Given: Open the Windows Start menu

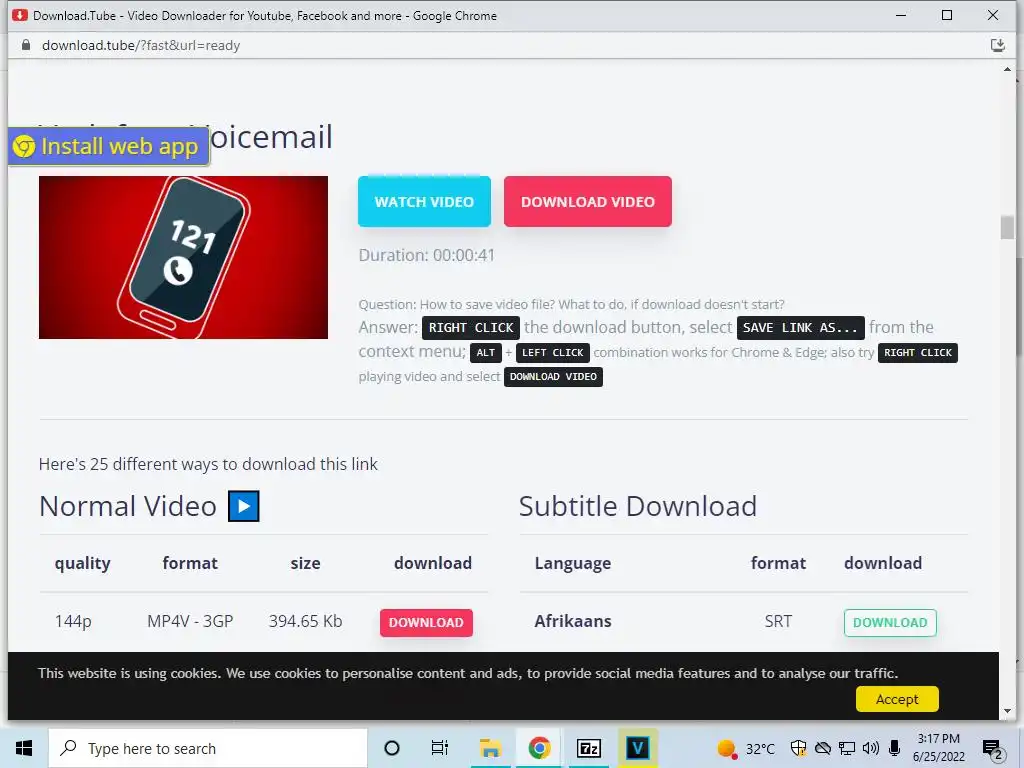Looking at the screenshot, I should click(24, 748).
